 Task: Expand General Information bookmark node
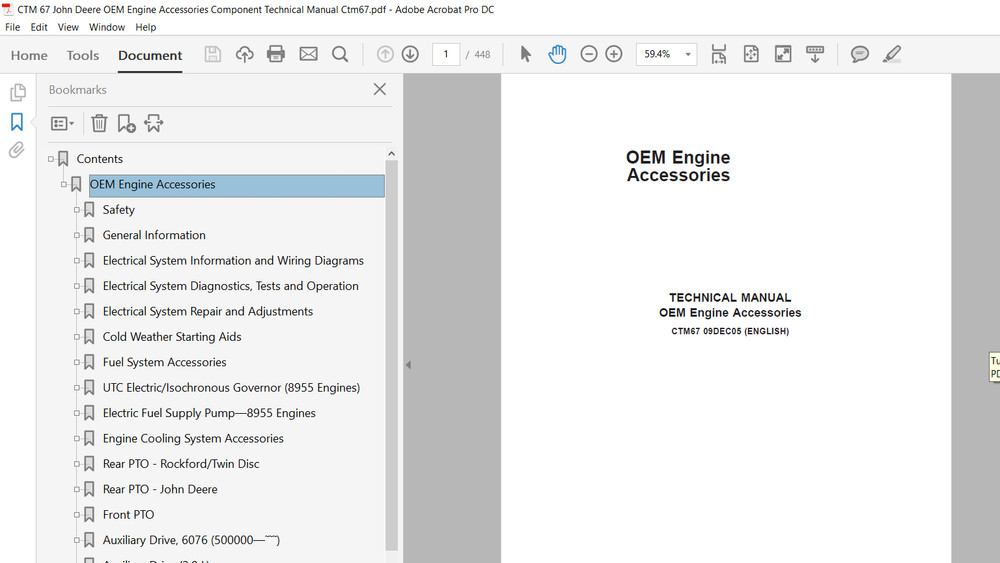77,235
